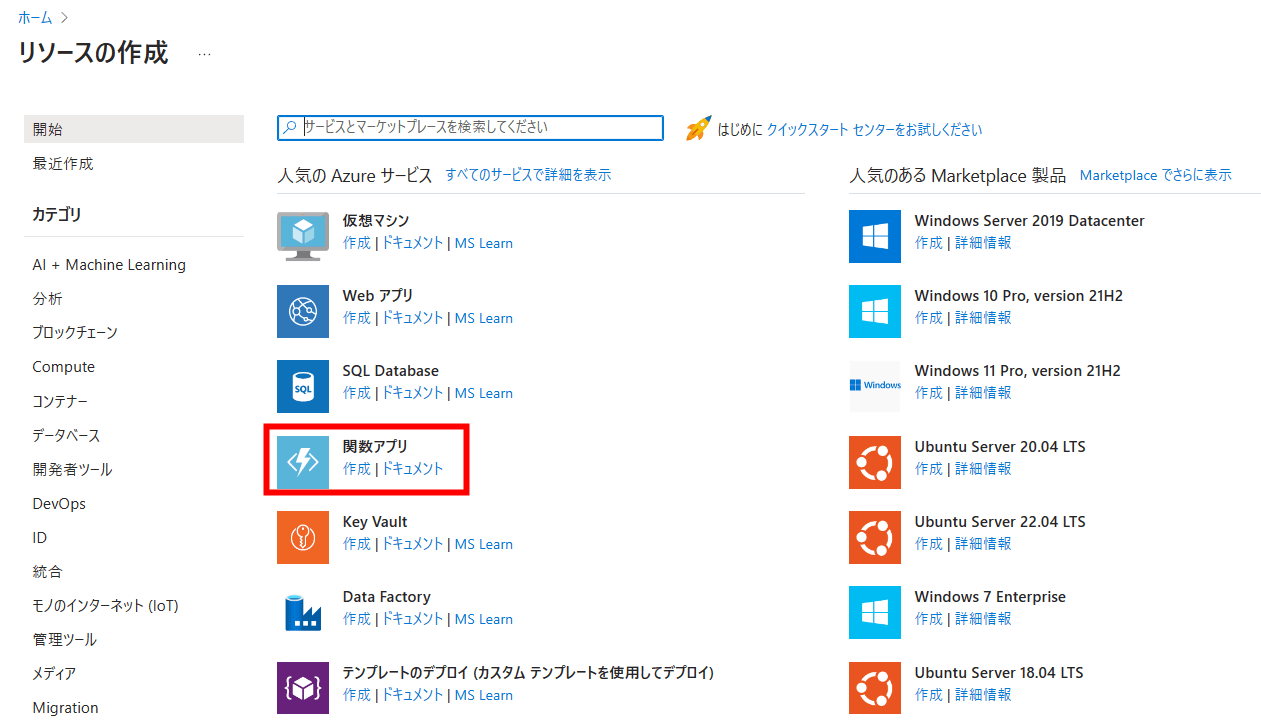Viewport: 1261px width, 728px height.
Task: Click the Data Factory icon
Action: [x=302, y=613]
